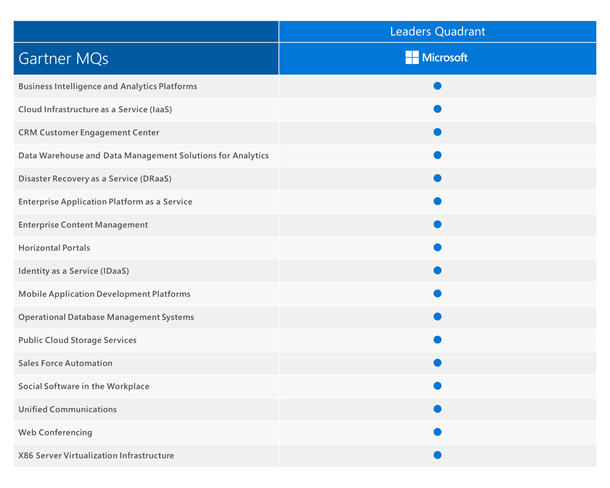
Task: Click the dot for Disaster Recovery row
Action: click(x=437, y=178)
